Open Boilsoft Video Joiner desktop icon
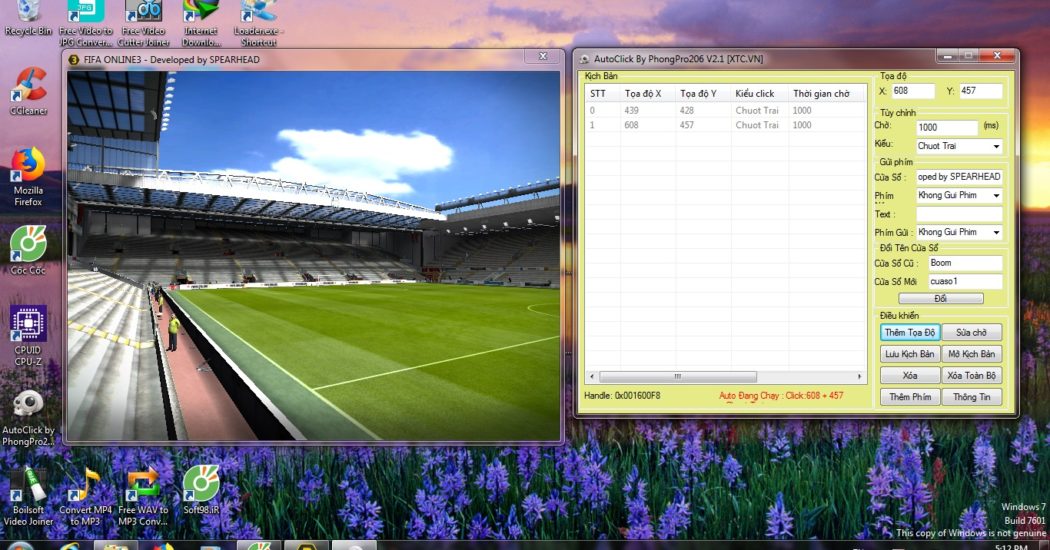 (28, 496)
